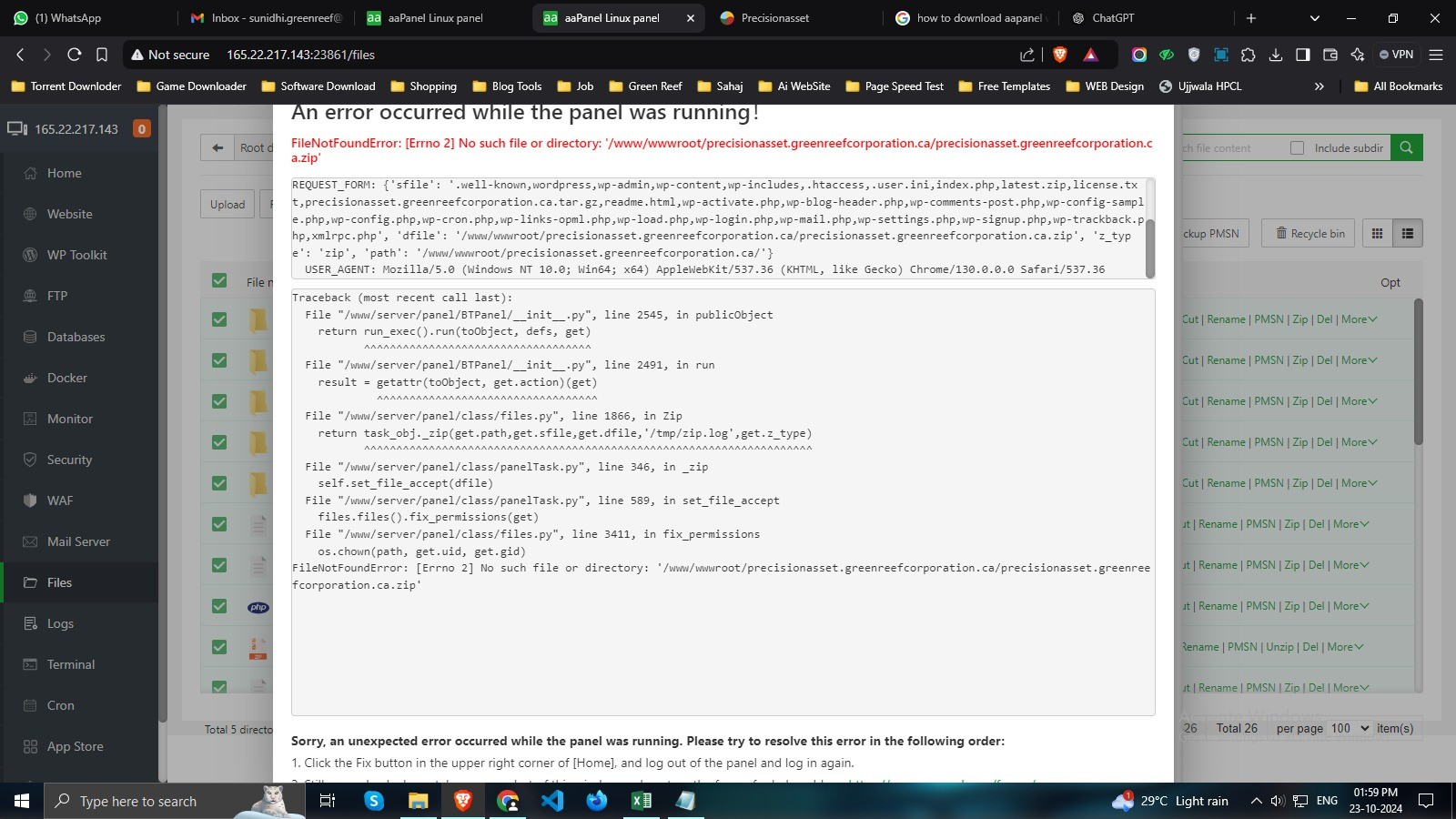Image resolution: width=1456 pixels, height=819 pixels.
Task: Open Visual Studio Code from the taskbar
Action: pyautogui.click(x=552, y=801)
